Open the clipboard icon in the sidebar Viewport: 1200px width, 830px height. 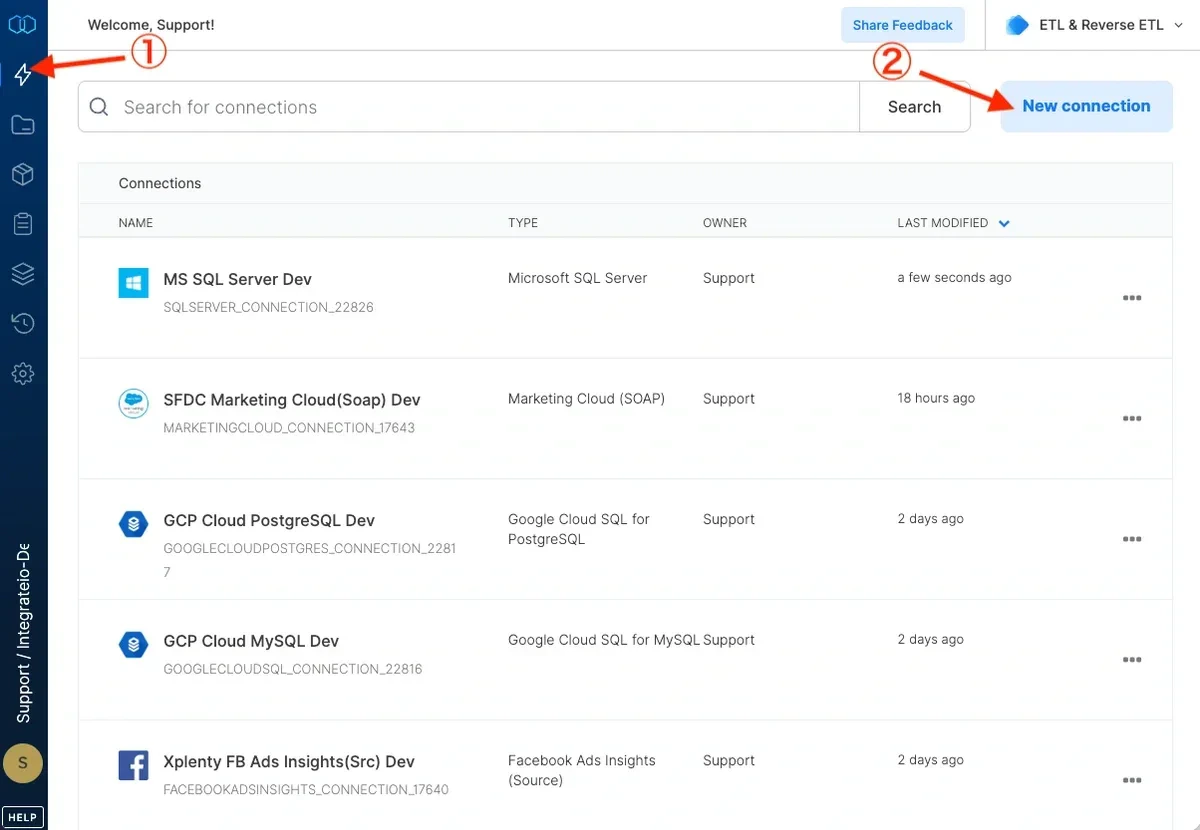pyautogui.click(x=23, y=223)
